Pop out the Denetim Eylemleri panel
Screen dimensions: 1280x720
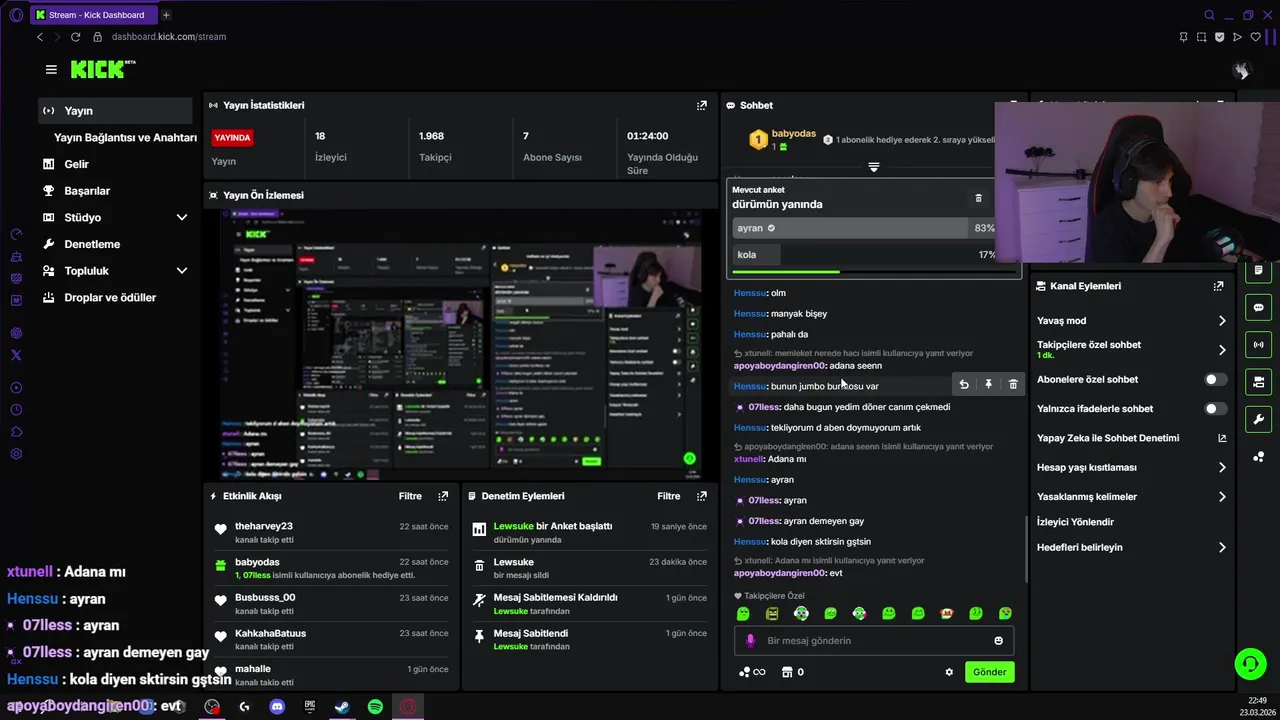(702, 496)
